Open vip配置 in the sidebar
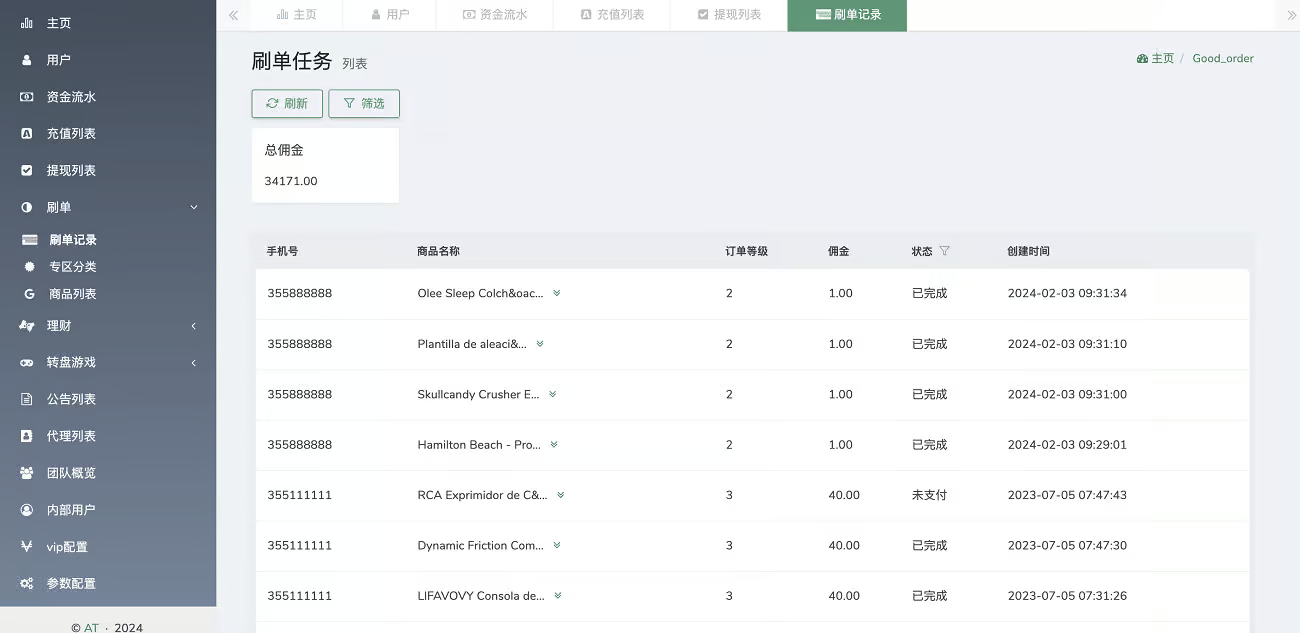Image resolution: width=1300 pixels, height=633 pixels. 67,547
